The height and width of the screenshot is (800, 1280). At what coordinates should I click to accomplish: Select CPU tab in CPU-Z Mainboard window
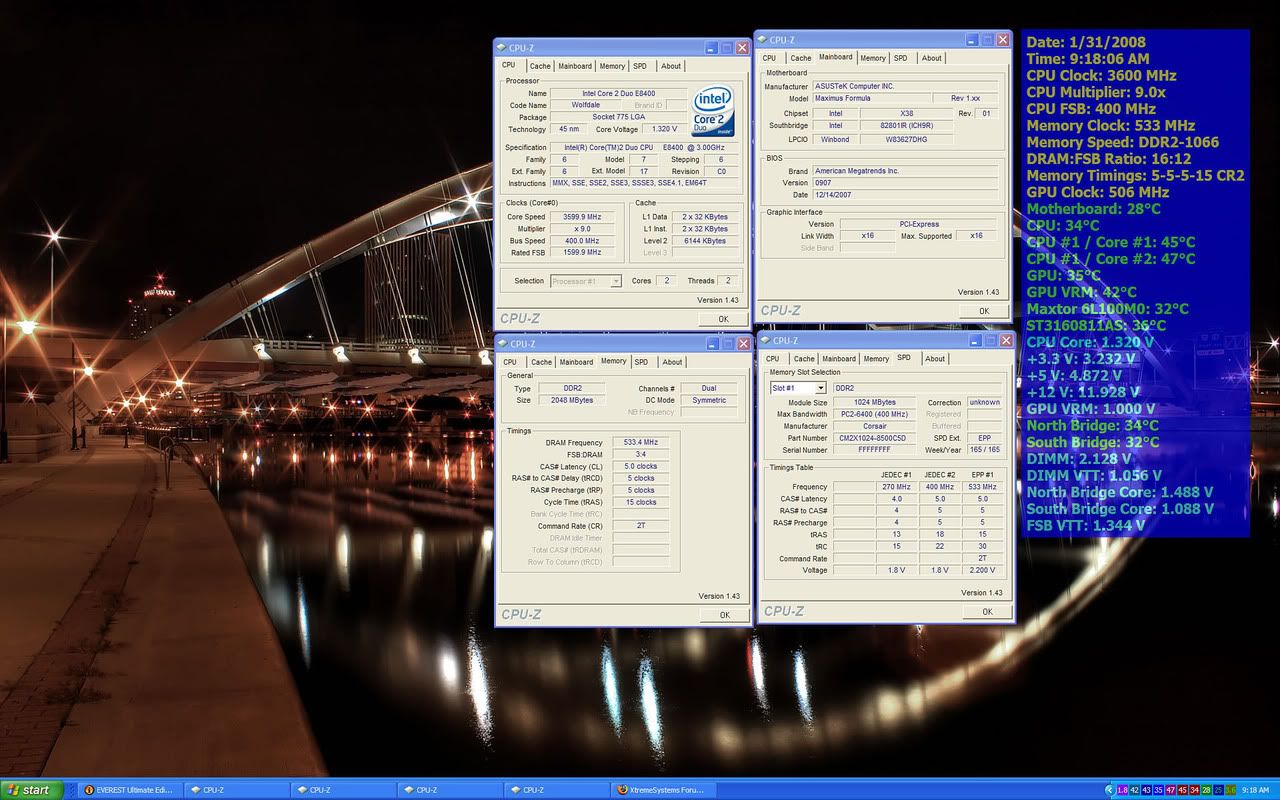[x=769, y=58]
